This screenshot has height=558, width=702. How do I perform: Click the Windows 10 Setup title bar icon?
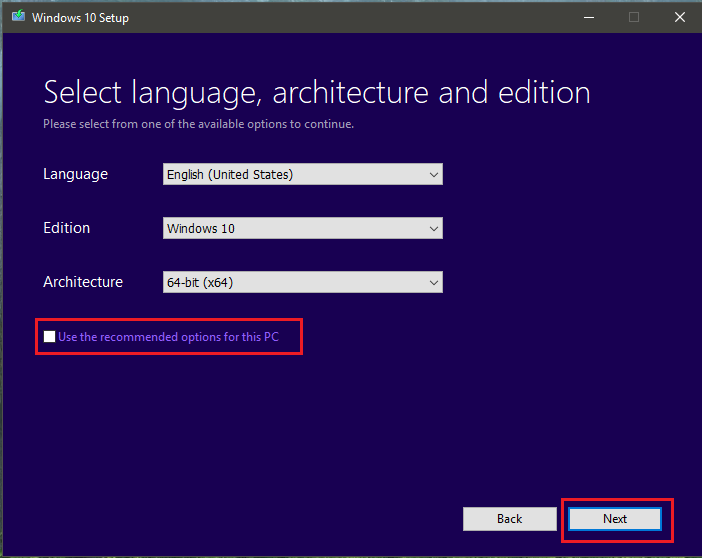point(17,17)
